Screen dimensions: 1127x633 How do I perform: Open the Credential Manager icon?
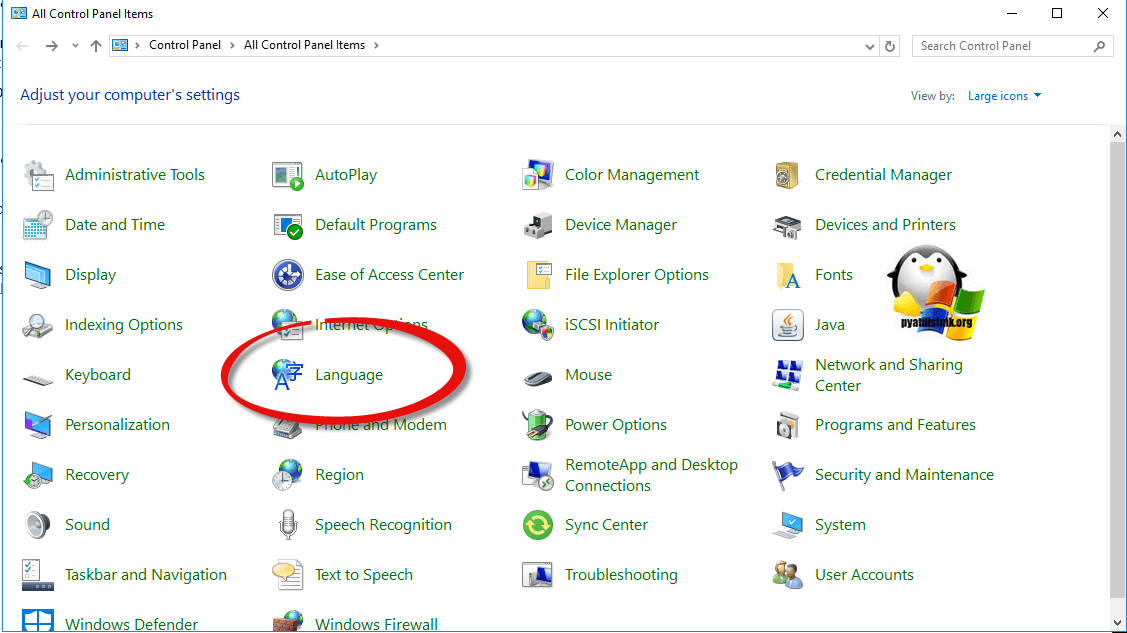pyautogui.click(x=788, y=175)
